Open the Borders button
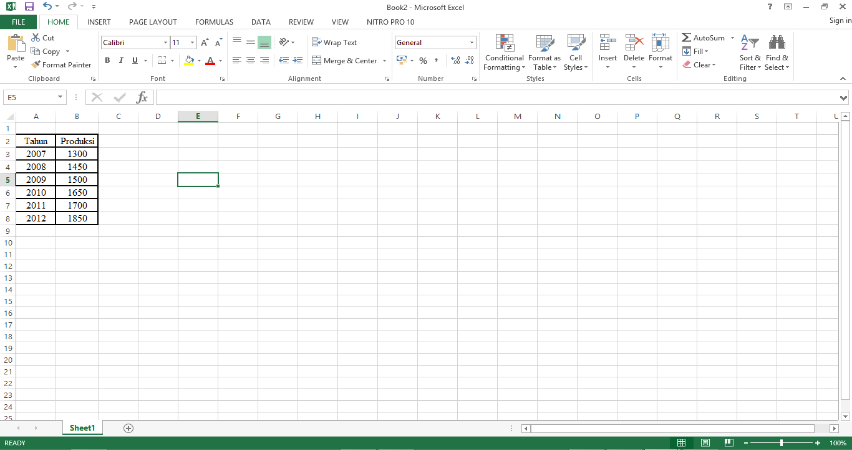Image resolution: width=852 pixels, height=450 pixels. click(x=162, y=60)
